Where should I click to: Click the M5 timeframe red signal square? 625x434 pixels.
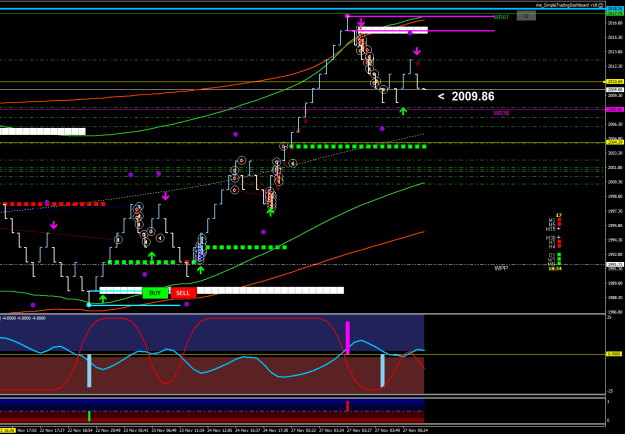559,224
